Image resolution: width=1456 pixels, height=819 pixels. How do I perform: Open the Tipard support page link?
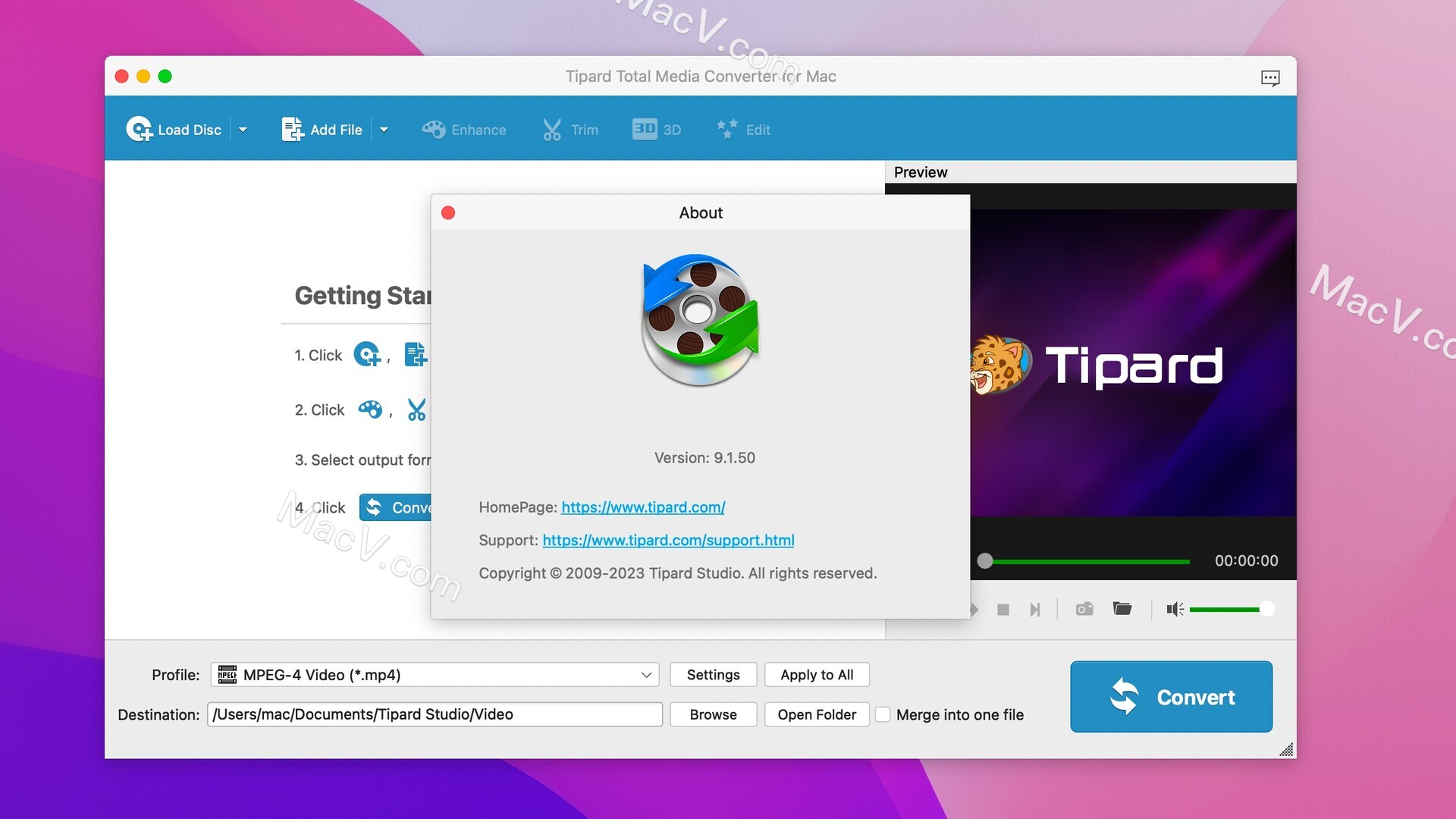668,539
